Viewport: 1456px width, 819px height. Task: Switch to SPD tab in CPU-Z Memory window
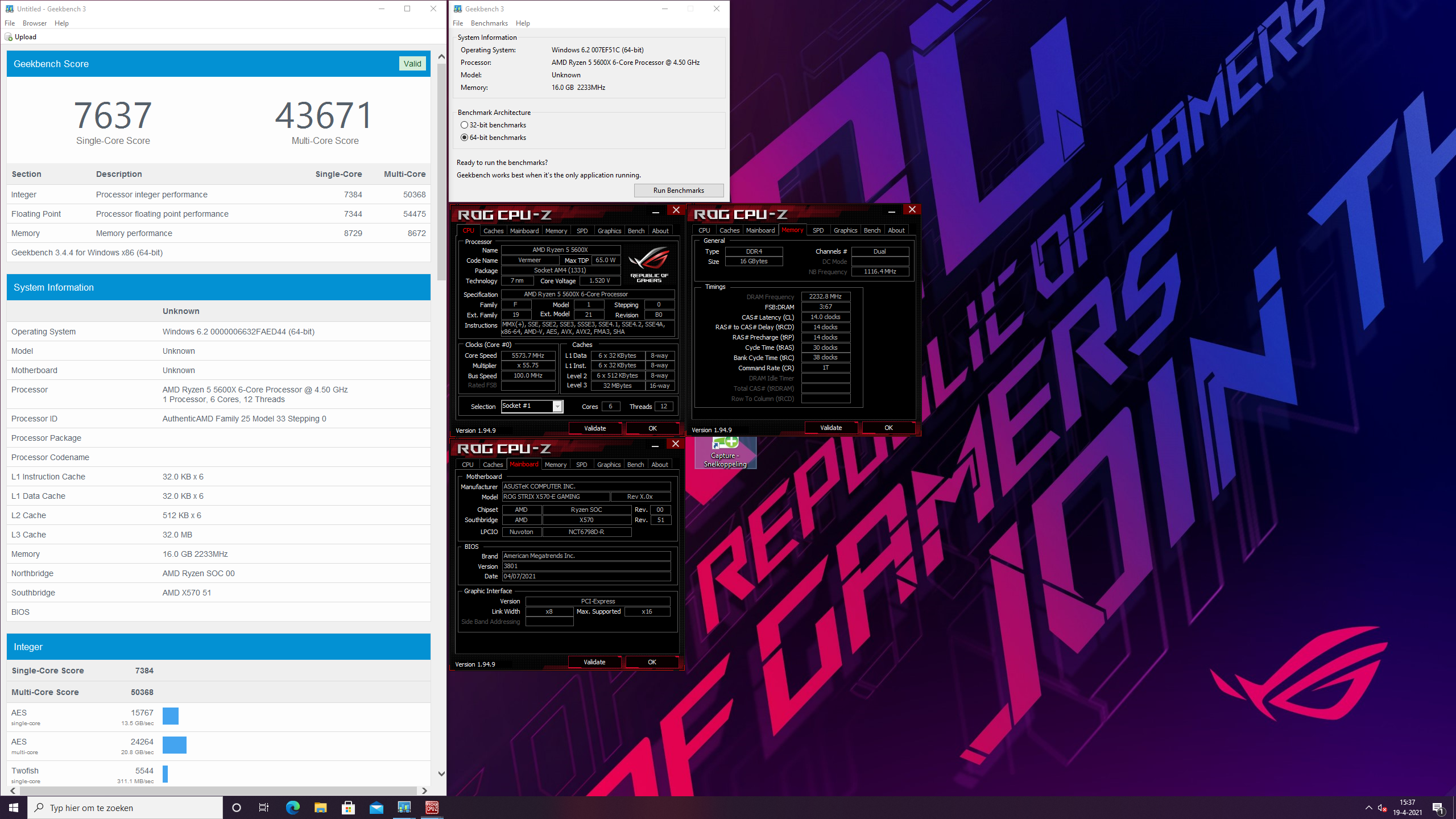click(x=818, y=230)
